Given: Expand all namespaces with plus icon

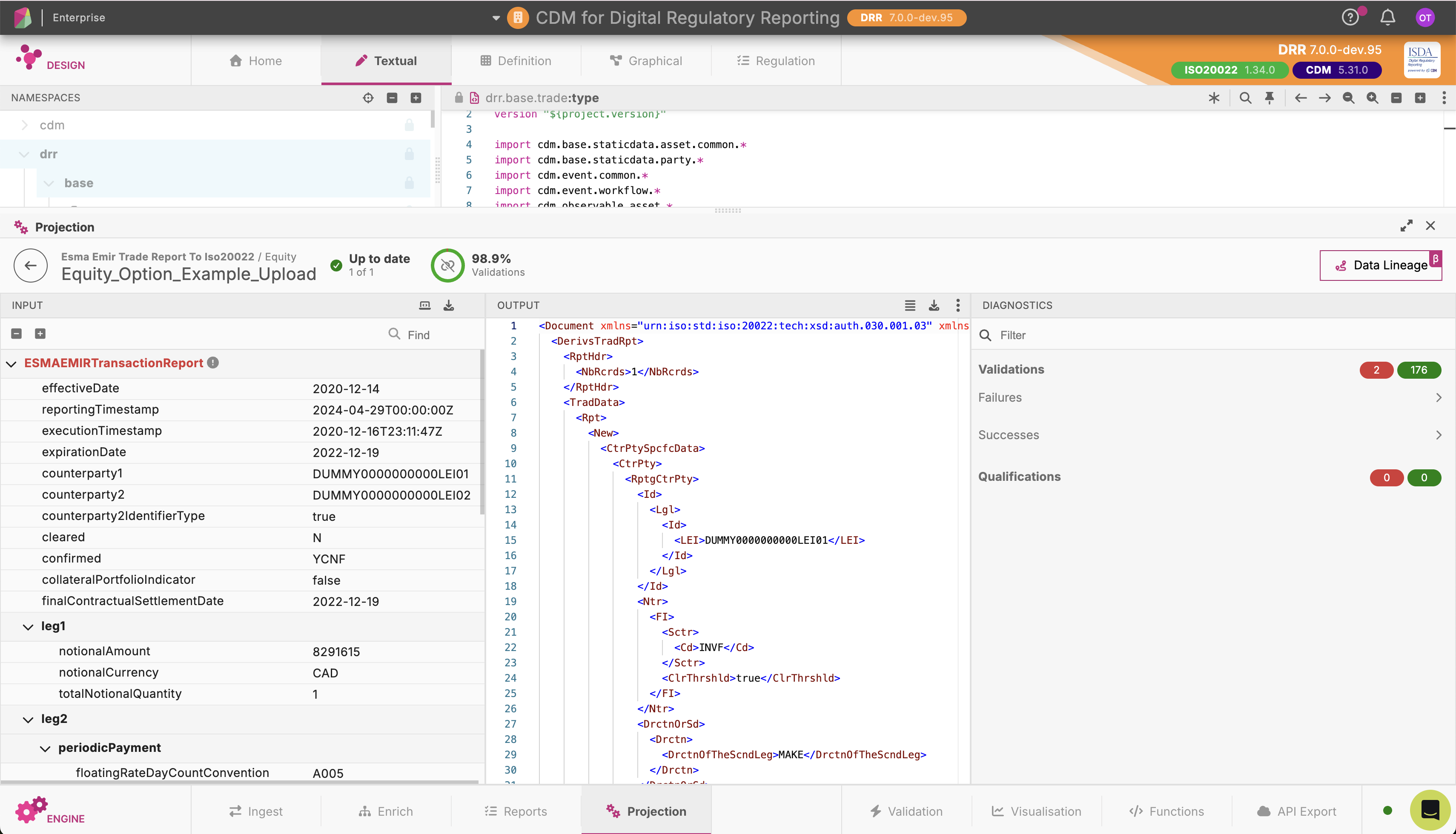Looking at the screenshot, I should pos(416,98).
